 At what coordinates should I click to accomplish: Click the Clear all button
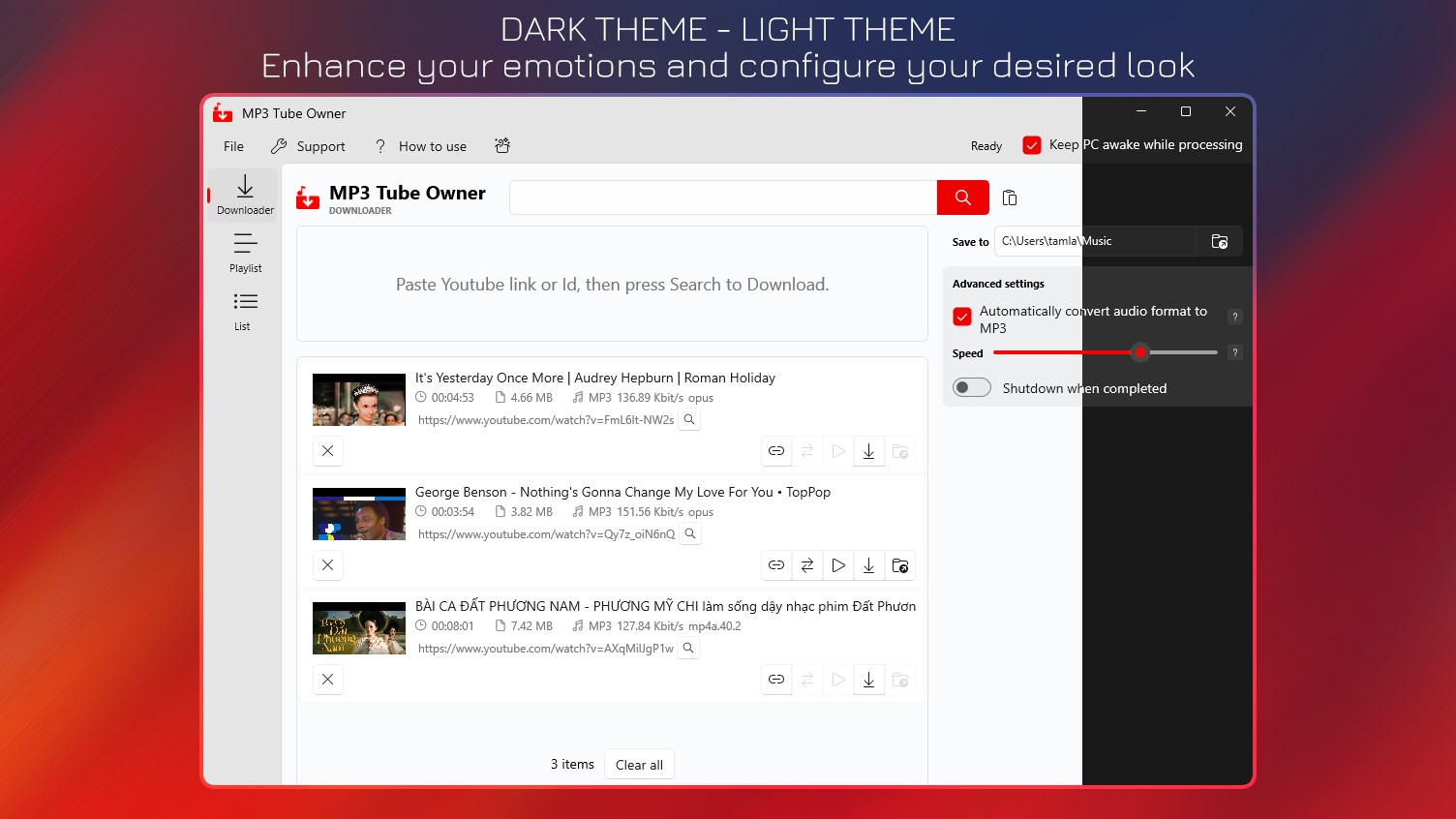[x=639, y=764]
